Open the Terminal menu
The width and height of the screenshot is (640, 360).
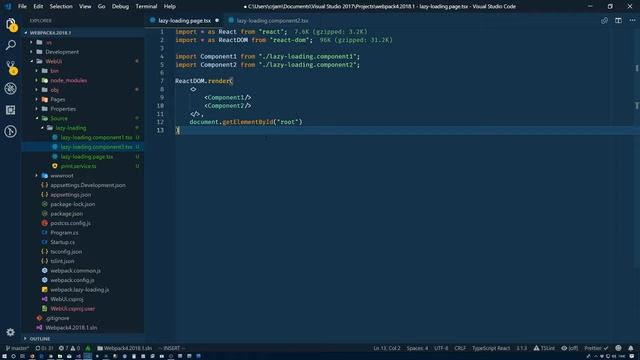(x=146, y=7)
